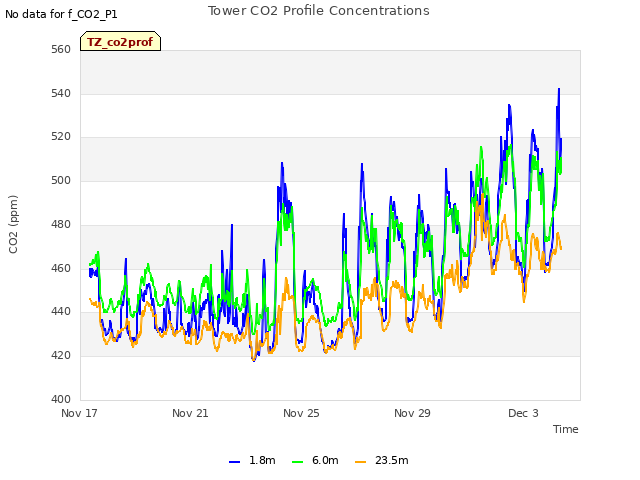Image resolution: width=640 pixels, height=480 pixels.
Task: Click the 540 y-axis tick label
Action: point(61,93)
